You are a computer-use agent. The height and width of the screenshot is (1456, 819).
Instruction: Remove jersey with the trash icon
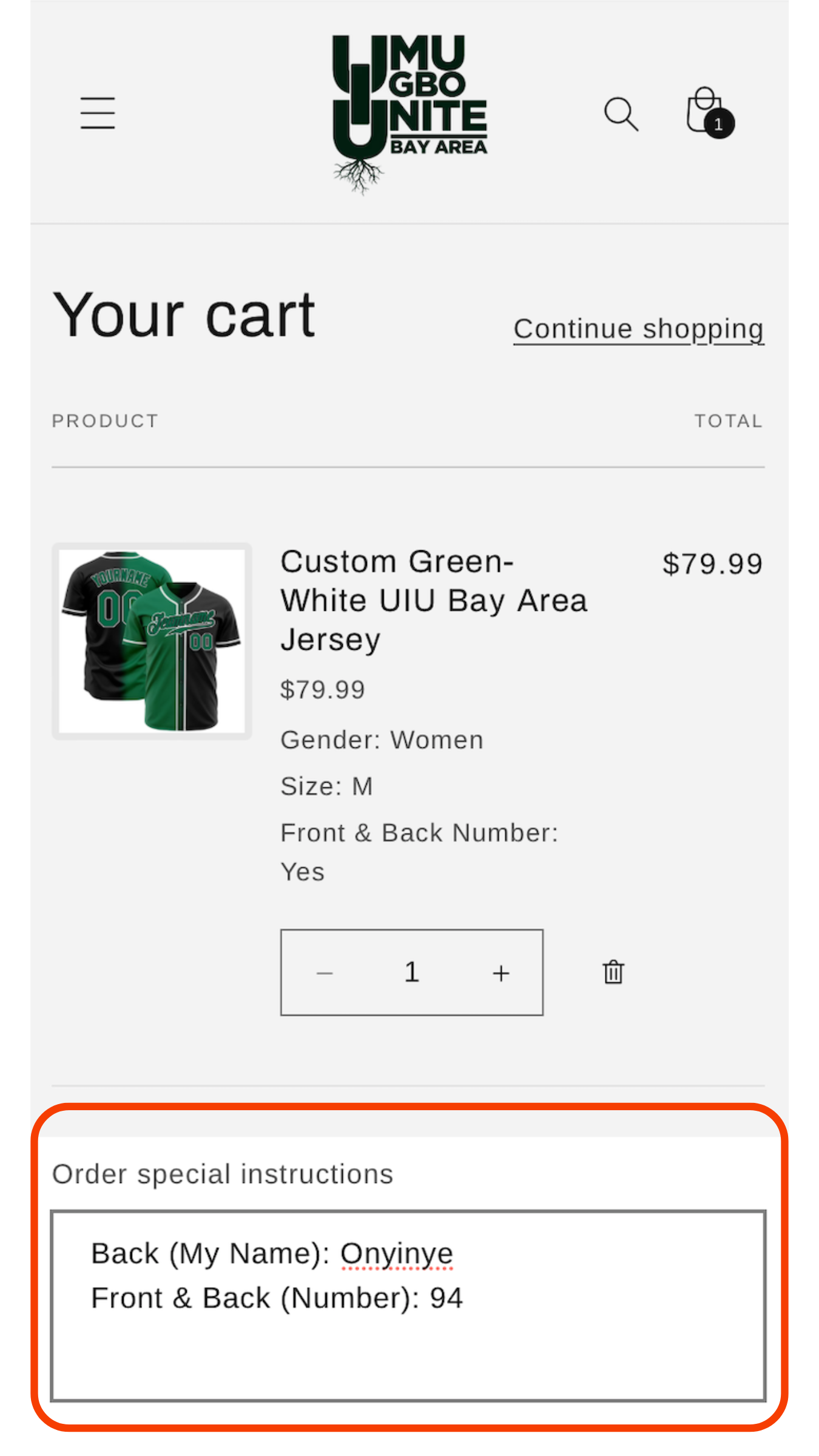pyautogui.click(x=613, y=972)
